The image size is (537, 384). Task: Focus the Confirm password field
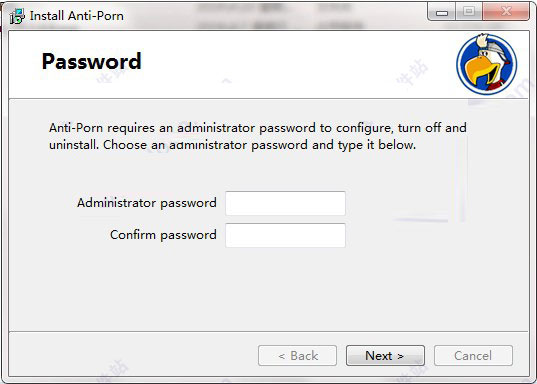[285, 235]
